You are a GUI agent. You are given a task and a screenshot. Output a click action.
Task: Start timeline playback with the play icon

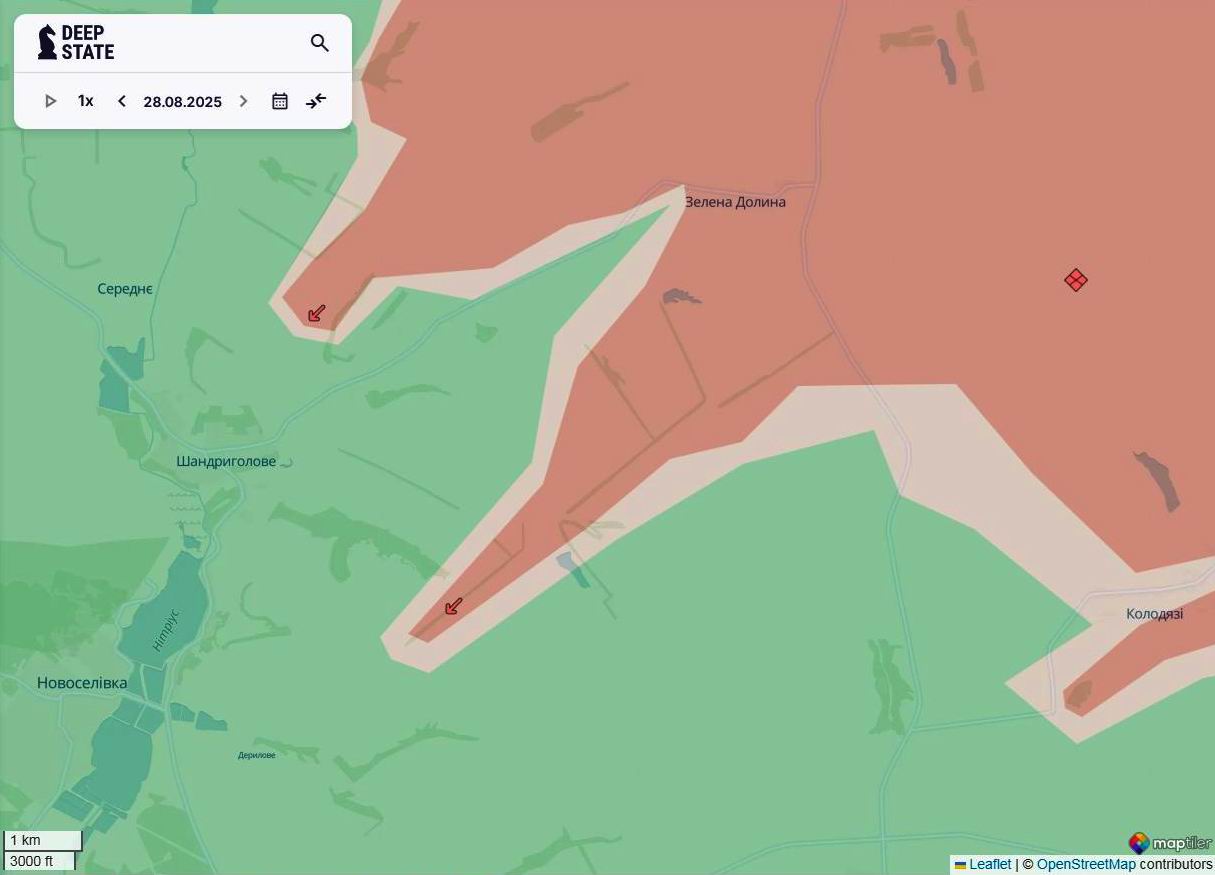coord(50,101)
